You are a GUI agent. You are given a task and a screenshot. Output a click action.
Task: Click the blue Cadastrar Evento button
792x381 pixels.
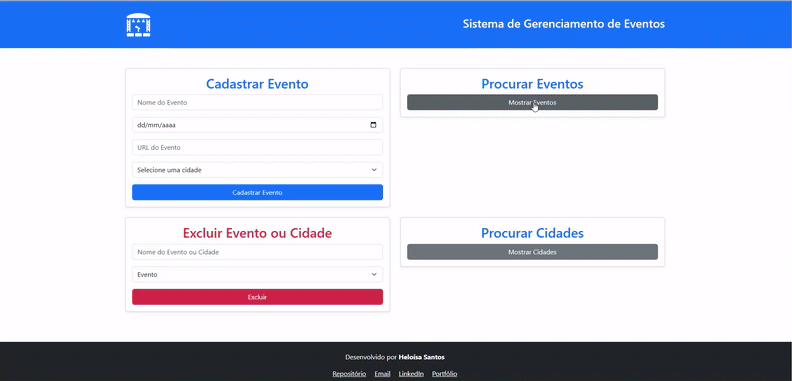(257, 193)
